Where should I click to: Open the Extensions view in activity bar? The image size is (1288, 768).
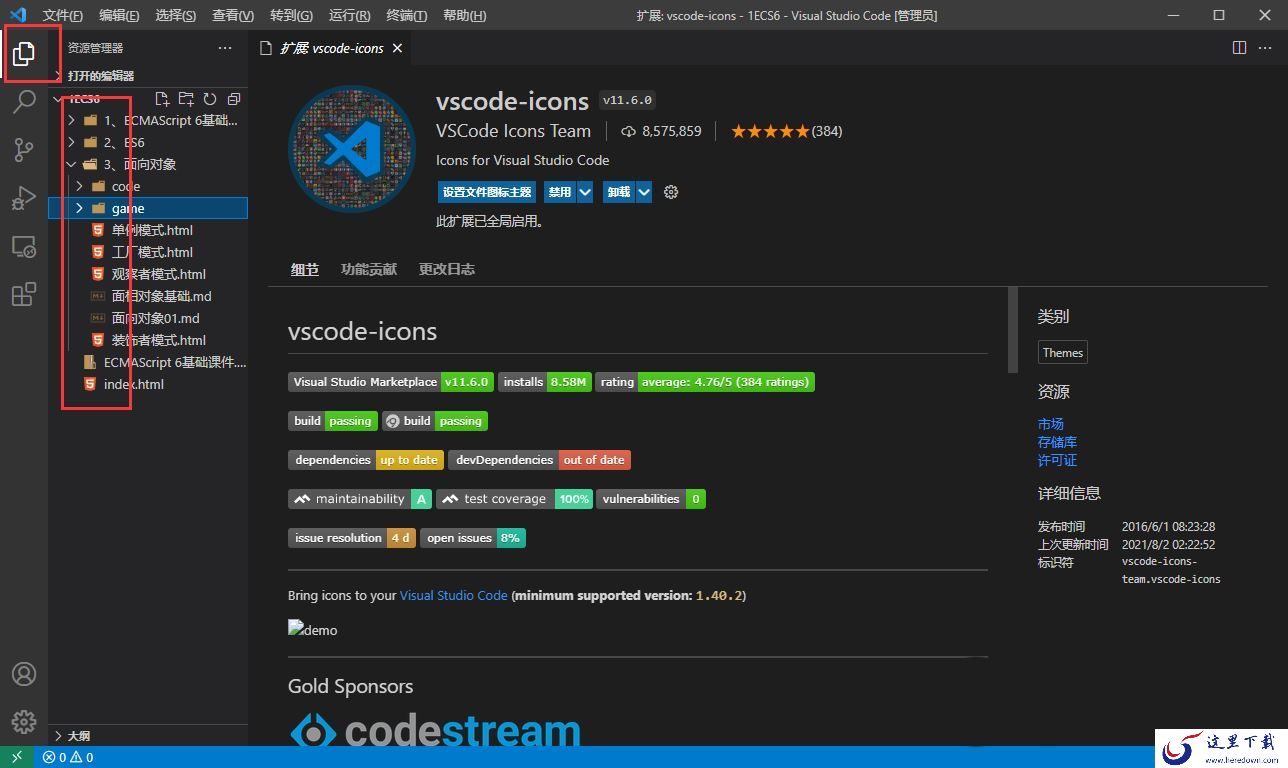[x=24, y=294]
